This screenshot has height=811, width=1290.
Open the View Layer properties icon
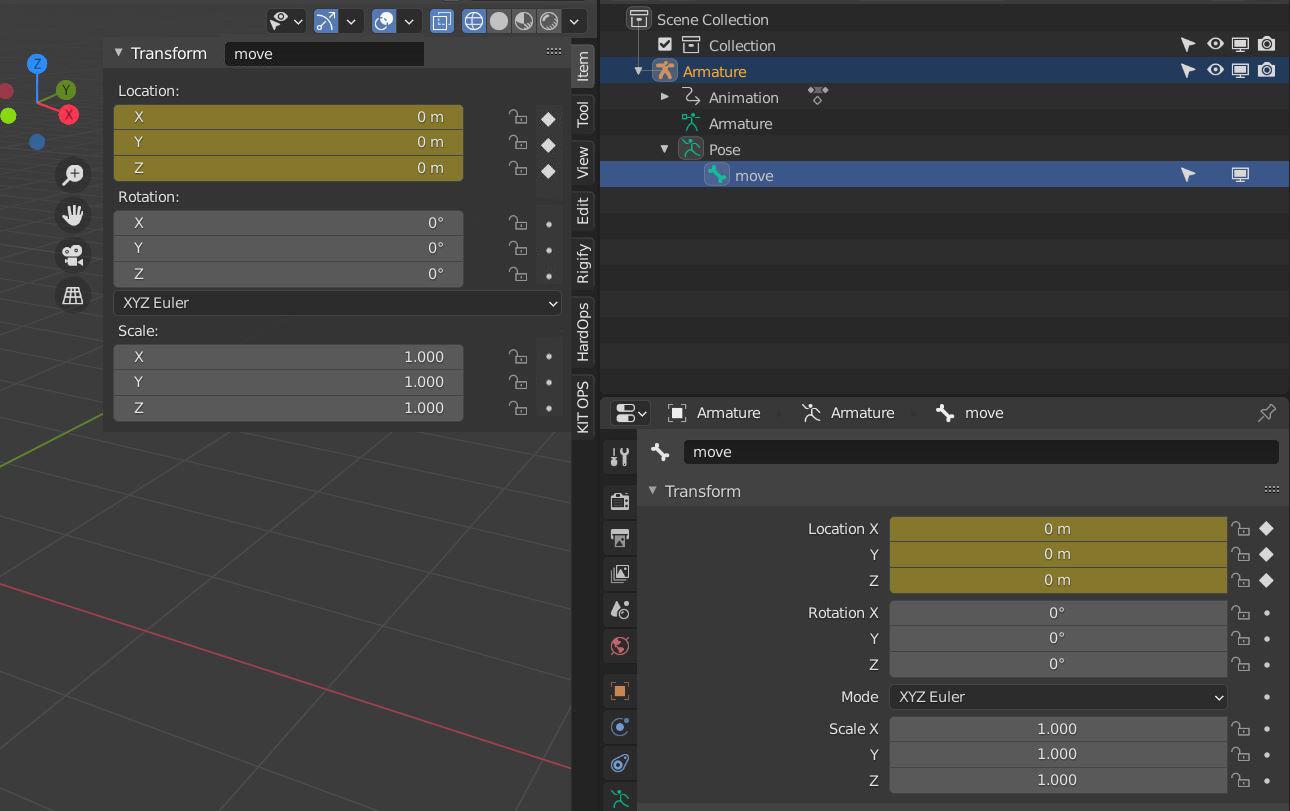(x=620, y=573)
